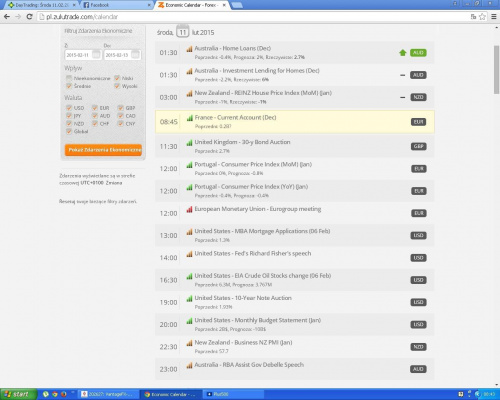Click the browser forward arrow
Viewport: 500px width, 400px height.
point(18,17)
